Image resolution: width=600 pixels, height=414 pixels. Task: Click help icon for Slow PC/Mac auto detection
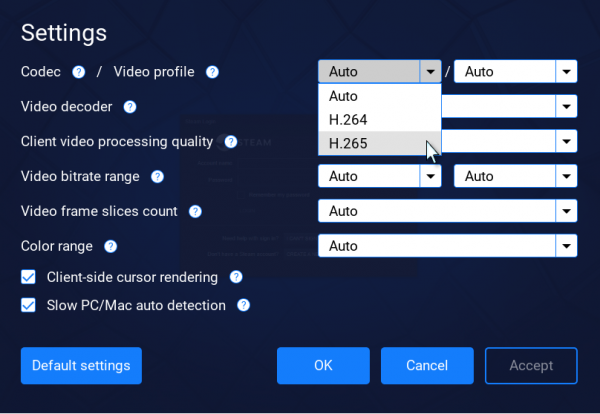(243, 305)
